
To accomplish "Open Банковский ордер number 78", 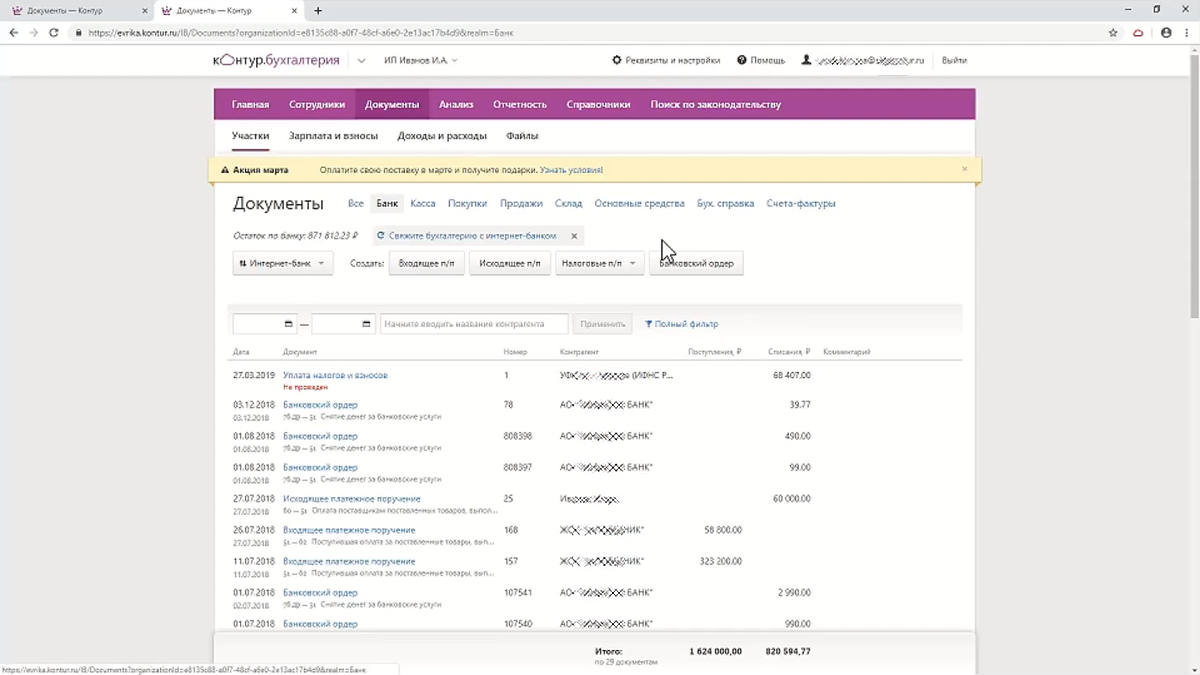I will pyautogui.click(x=320, y=405).
